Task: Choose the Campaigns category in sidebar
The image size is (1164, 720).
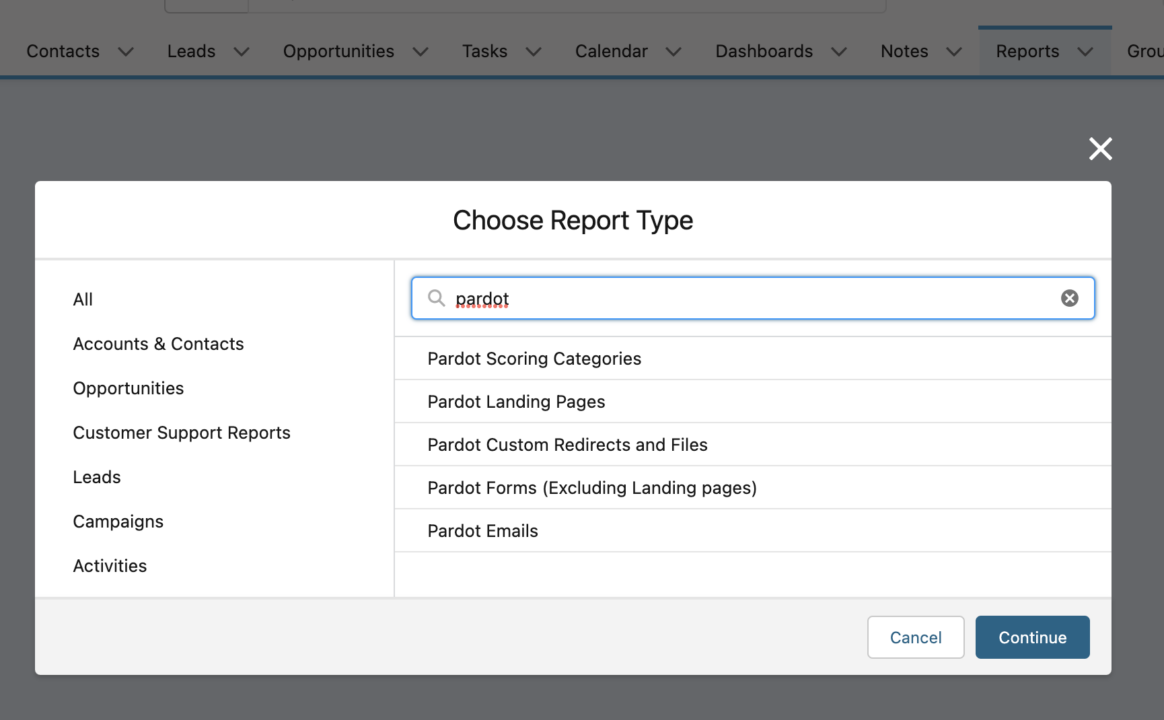Action: pos(118,521)
